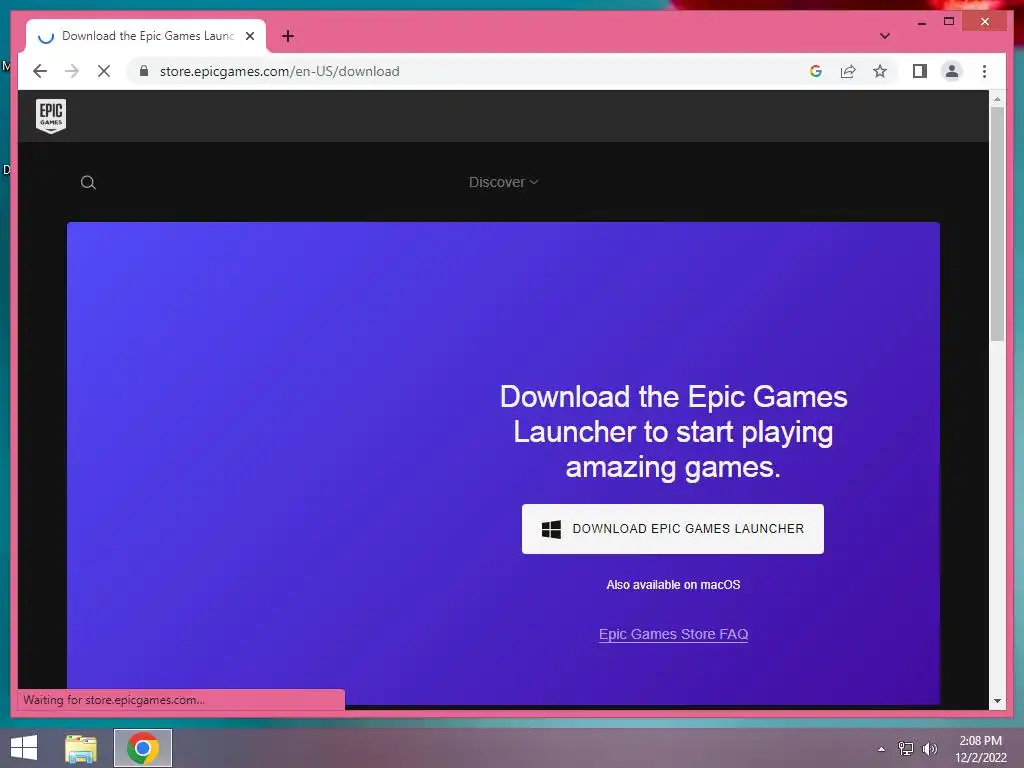Click the browser forward arrow
This screenshot has width=1024, height=768.
72,71
